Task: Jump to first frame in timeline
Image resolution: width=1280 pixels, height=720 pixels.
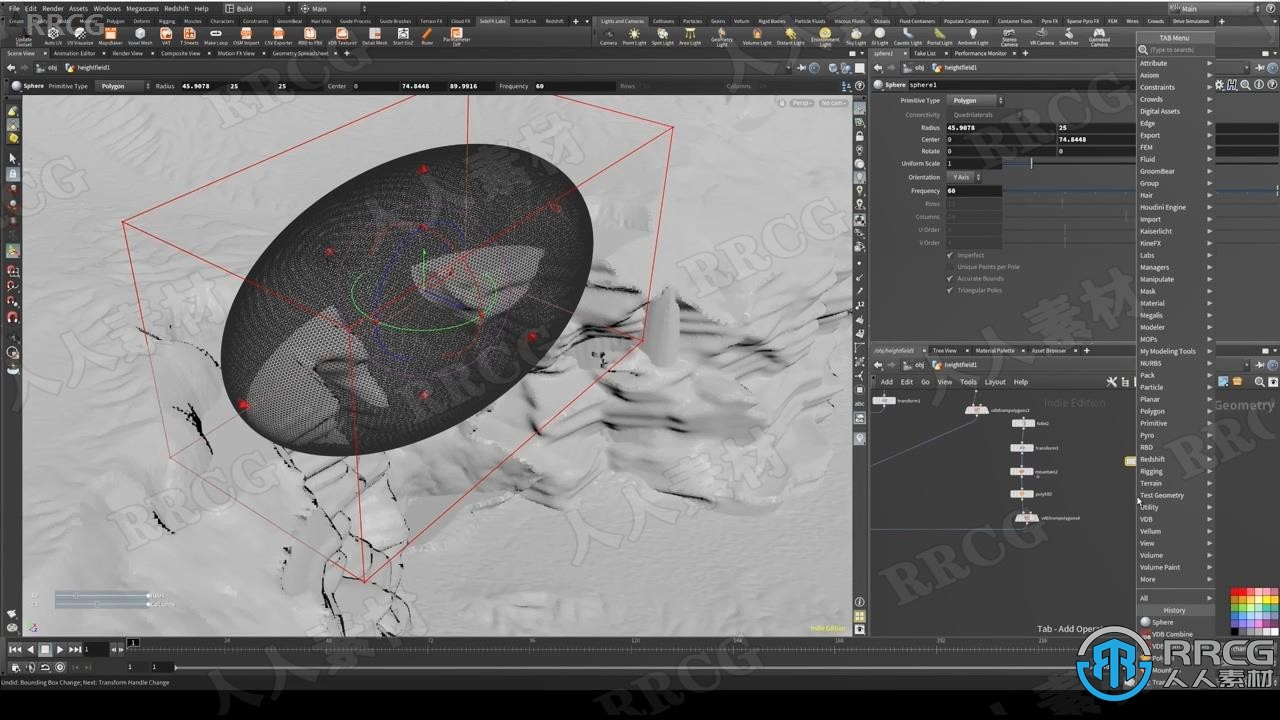Action: pos(15,649)
